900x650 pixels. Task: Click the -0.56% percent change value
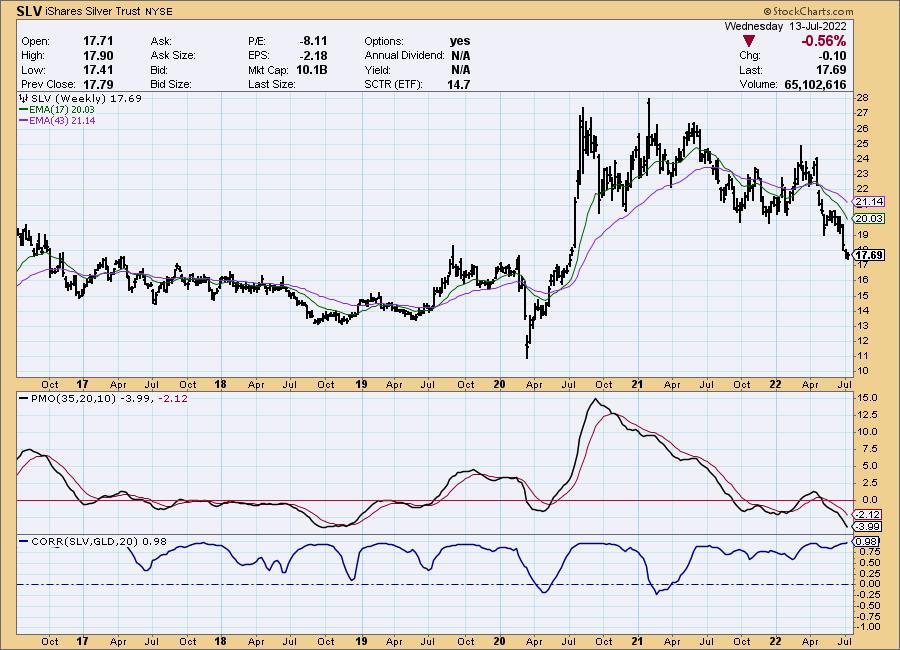tap(824, 41)
